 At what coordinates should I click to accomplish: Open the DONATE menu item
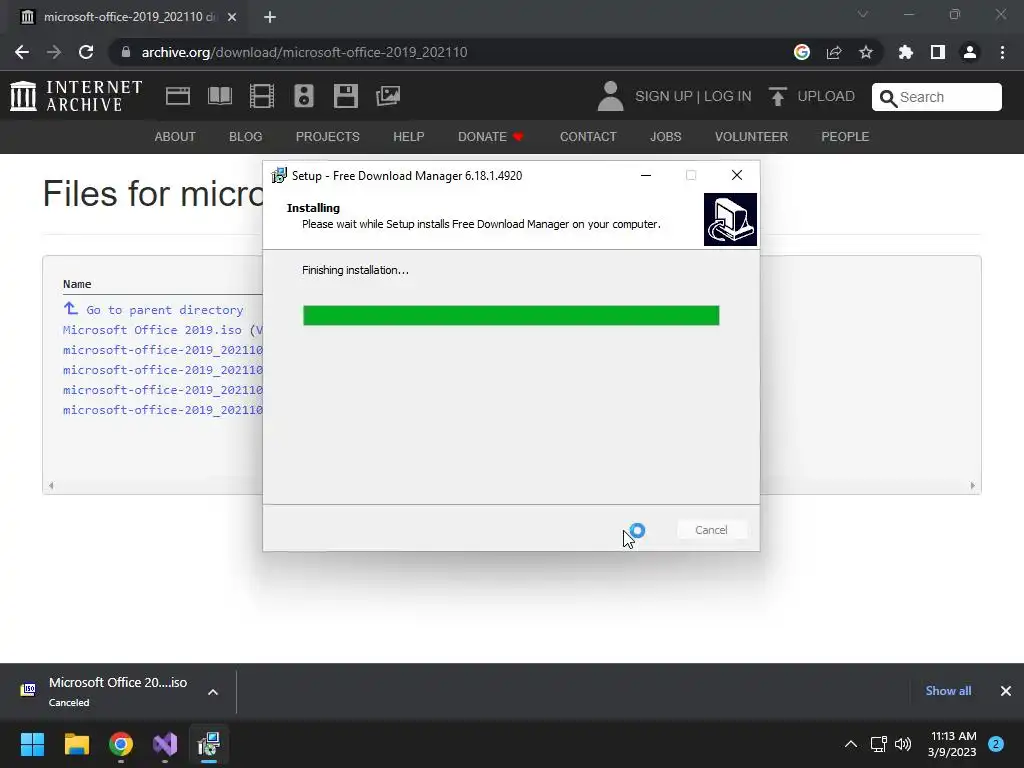point(490,136)
